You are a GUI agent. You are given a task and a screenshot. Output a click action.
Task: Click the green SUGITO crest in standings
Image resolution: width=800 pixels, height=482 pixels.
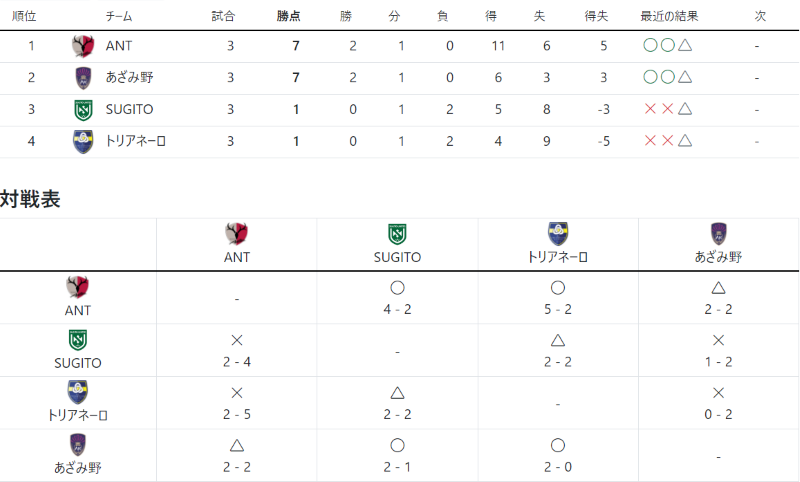pos(83,110)
